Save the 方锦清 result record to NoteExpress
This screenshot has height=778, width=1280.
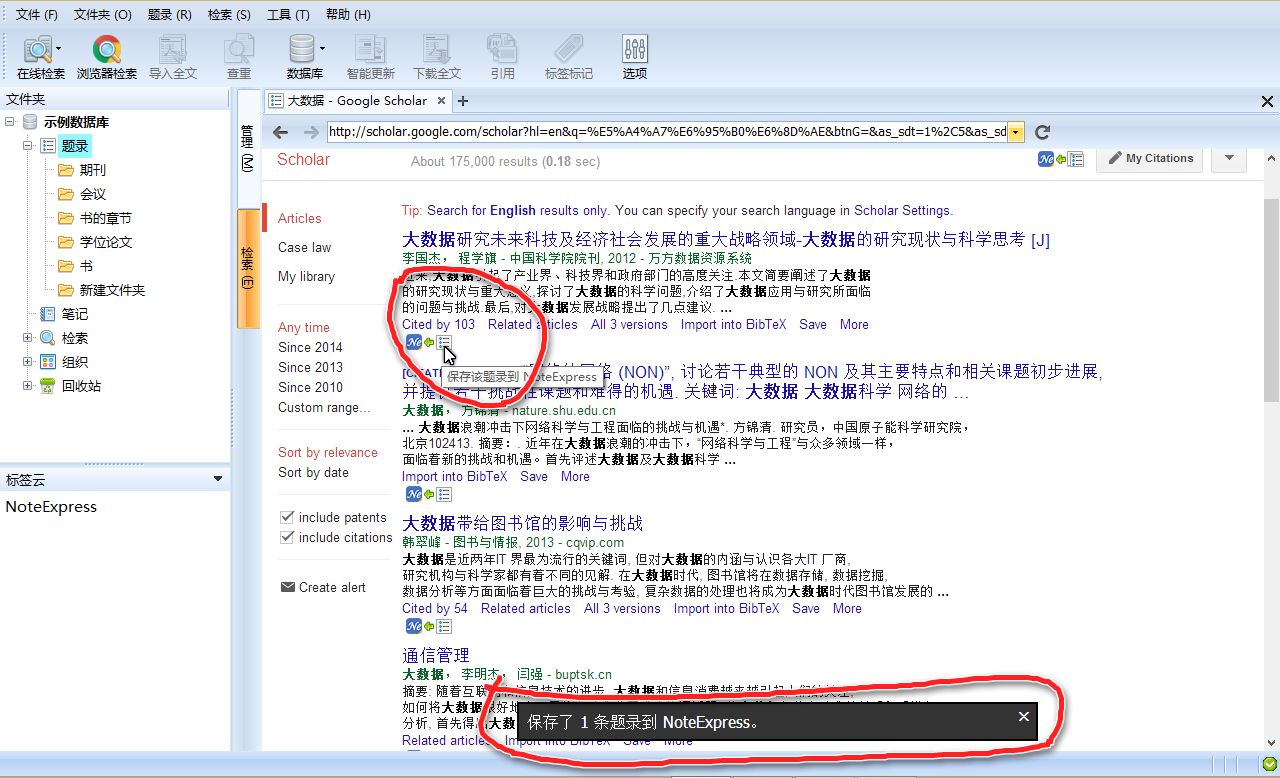coord(445,494)
